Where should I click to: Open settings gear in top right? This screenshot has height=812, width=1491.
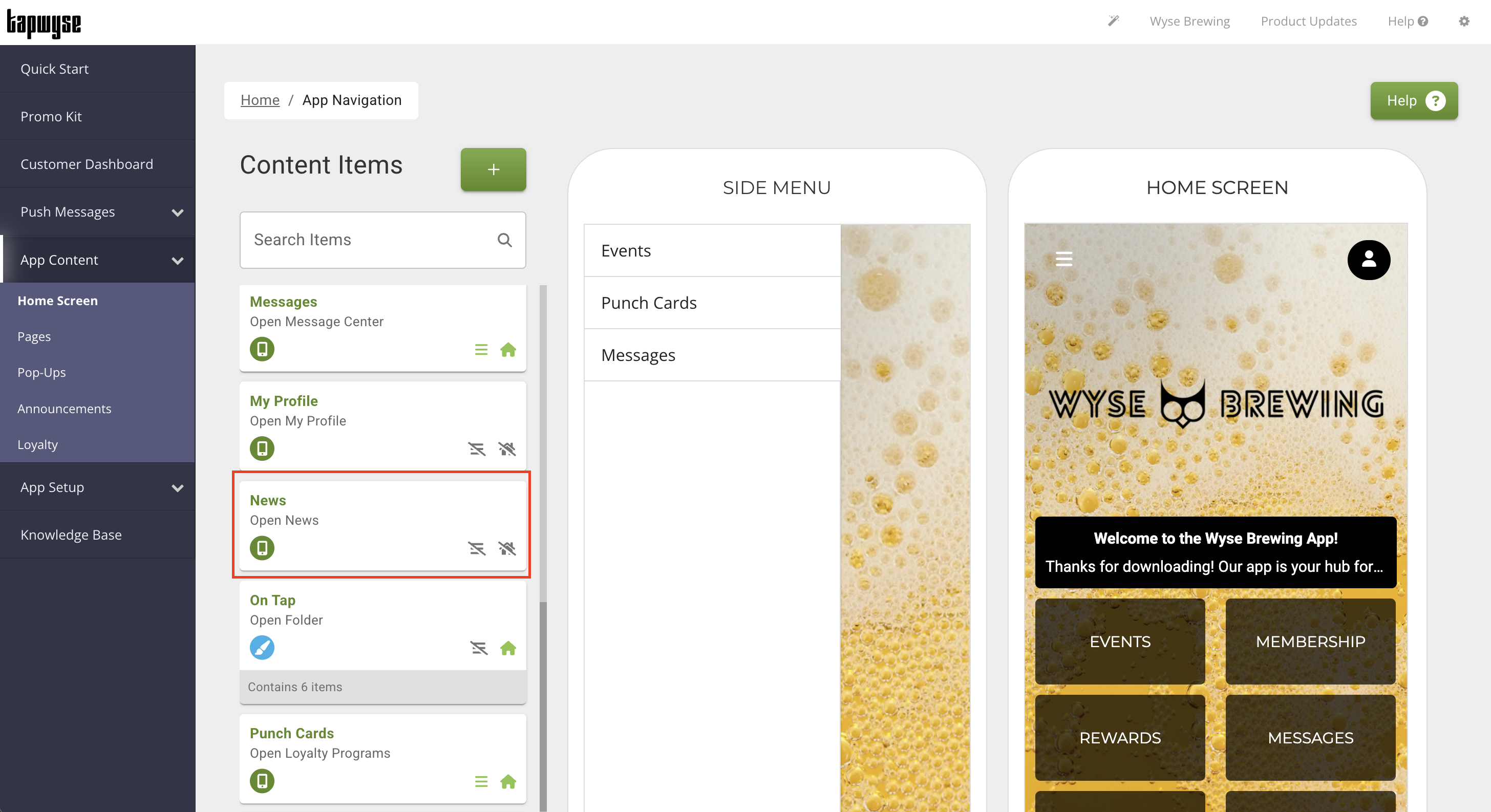[x=1464, y=22]
